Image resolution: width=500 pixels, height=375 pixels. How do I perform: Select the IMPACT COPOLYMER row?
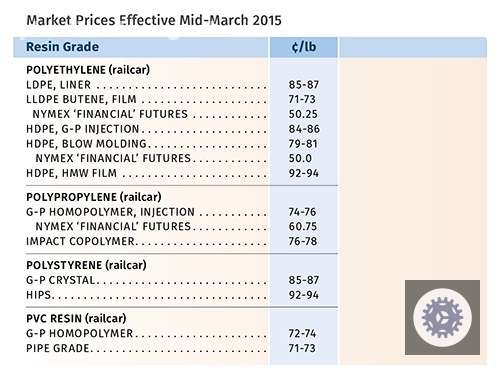pos(172,241)
